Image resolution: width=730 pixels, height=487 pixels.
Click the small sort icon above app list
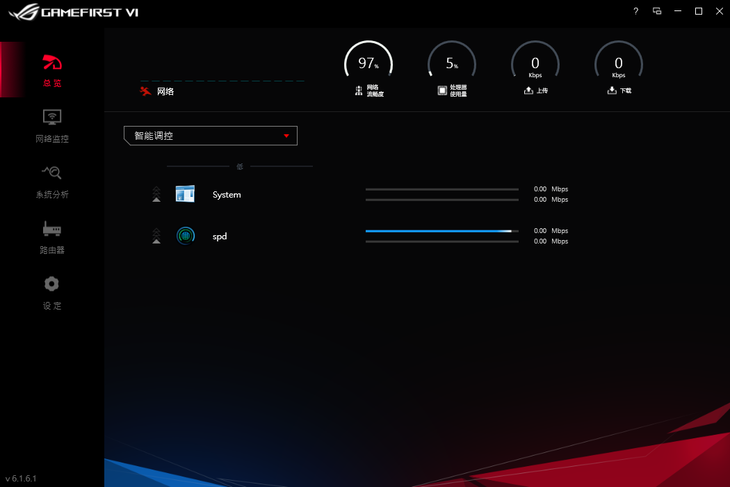(240, 167)
